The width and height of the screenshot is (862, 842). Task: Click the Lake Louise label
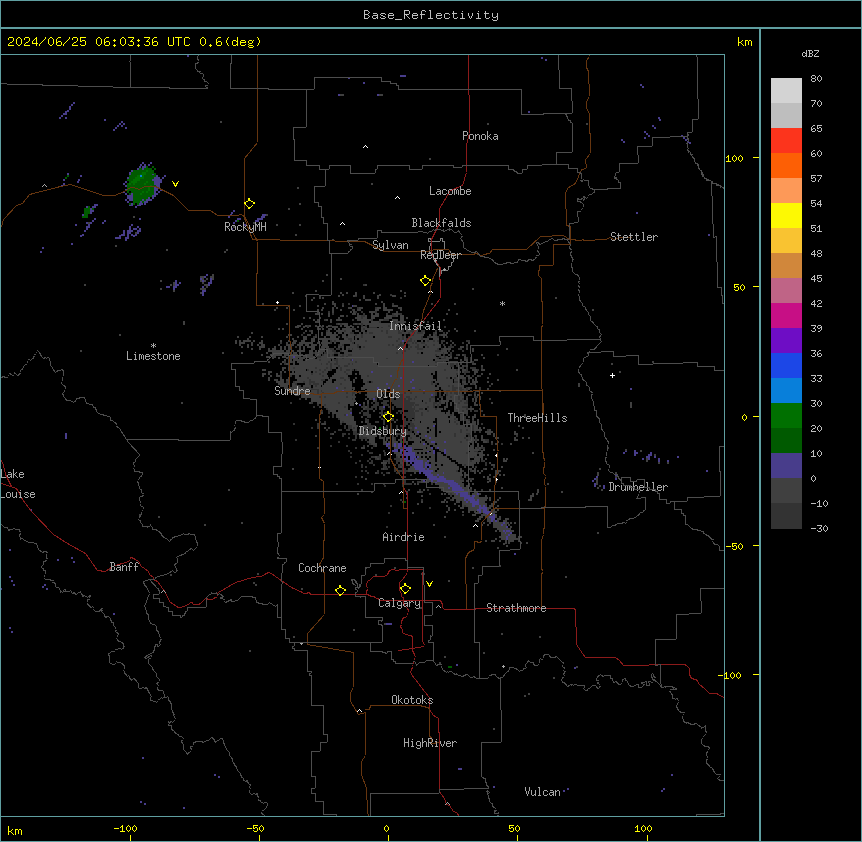pyautogui.click(x=18, y=484)
